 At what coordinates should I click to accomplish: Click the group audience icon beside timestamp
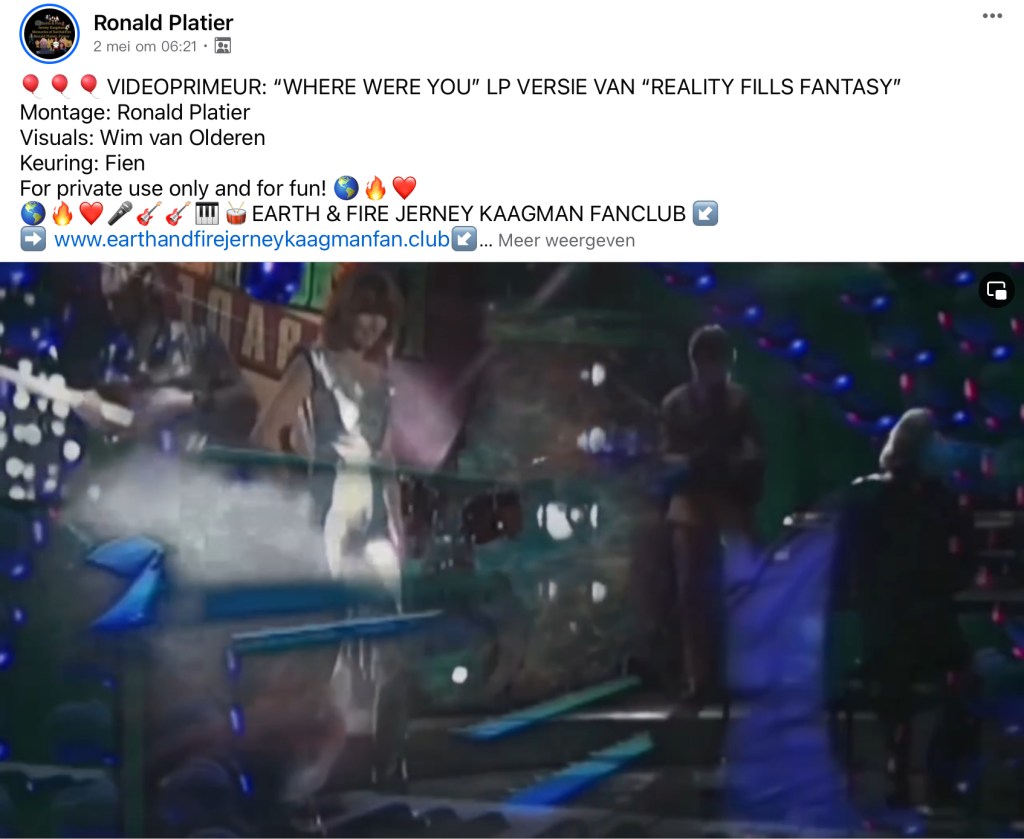pos(223,46)
